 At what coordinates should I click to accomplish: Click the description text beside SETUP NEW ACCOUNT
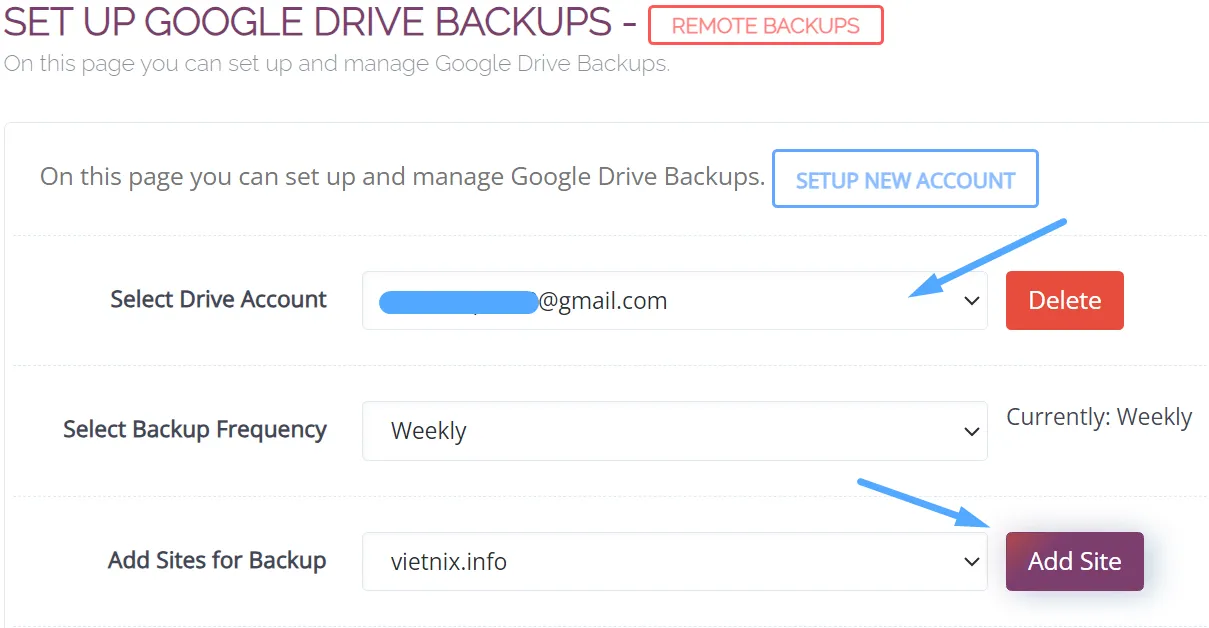pyautogui.click(x=402, y=177)
